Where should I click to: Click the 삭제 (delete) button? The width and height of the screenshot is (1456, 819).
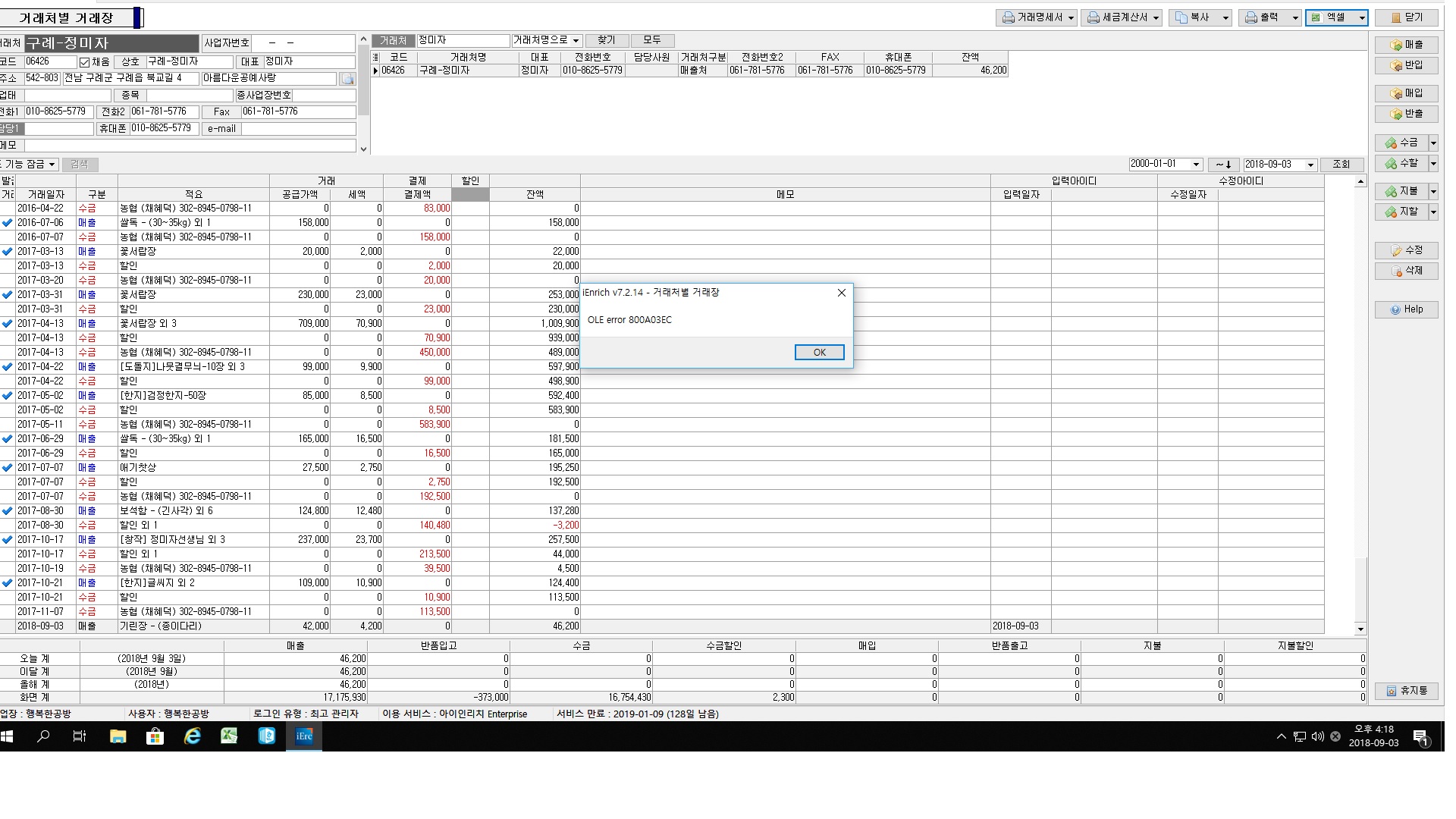(1406, 271)
